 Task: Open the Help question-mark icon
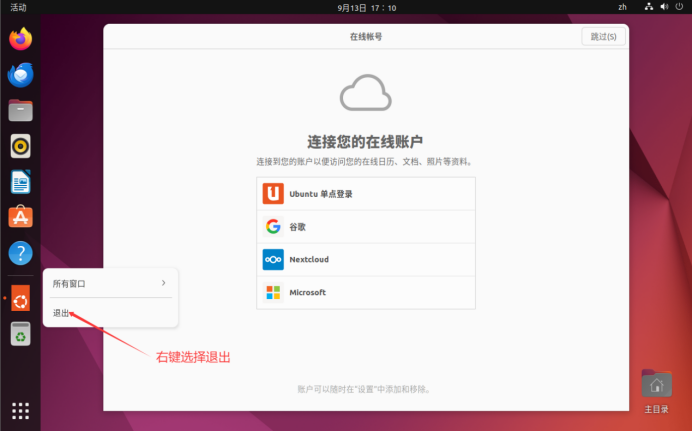pos(20,253)
